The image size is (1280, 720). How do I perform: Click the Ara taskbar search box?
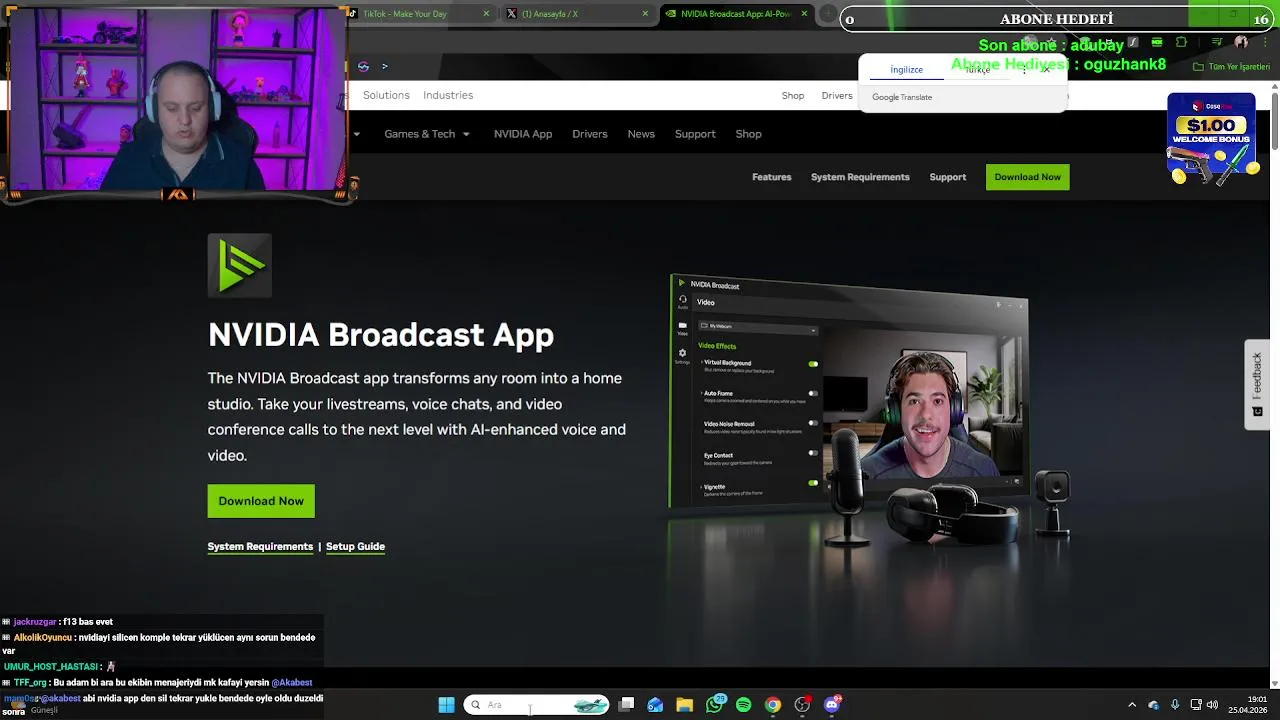point(536,705)
